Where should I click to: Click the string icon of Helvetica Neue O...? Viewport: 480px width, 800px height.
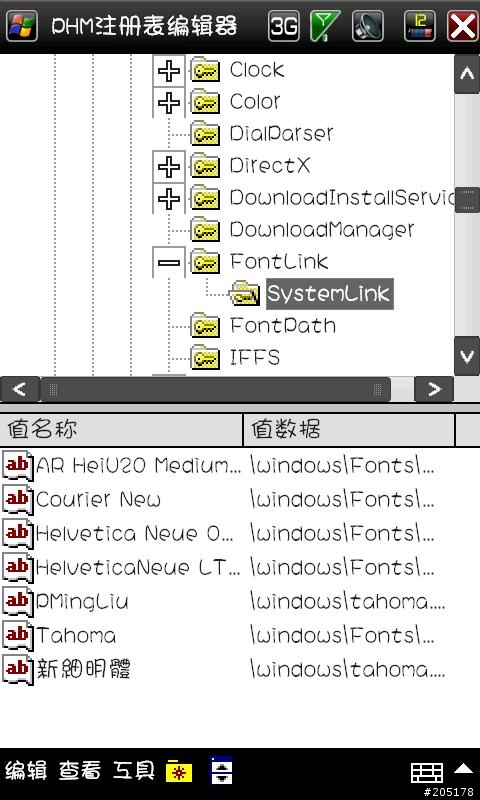(18, 533)
